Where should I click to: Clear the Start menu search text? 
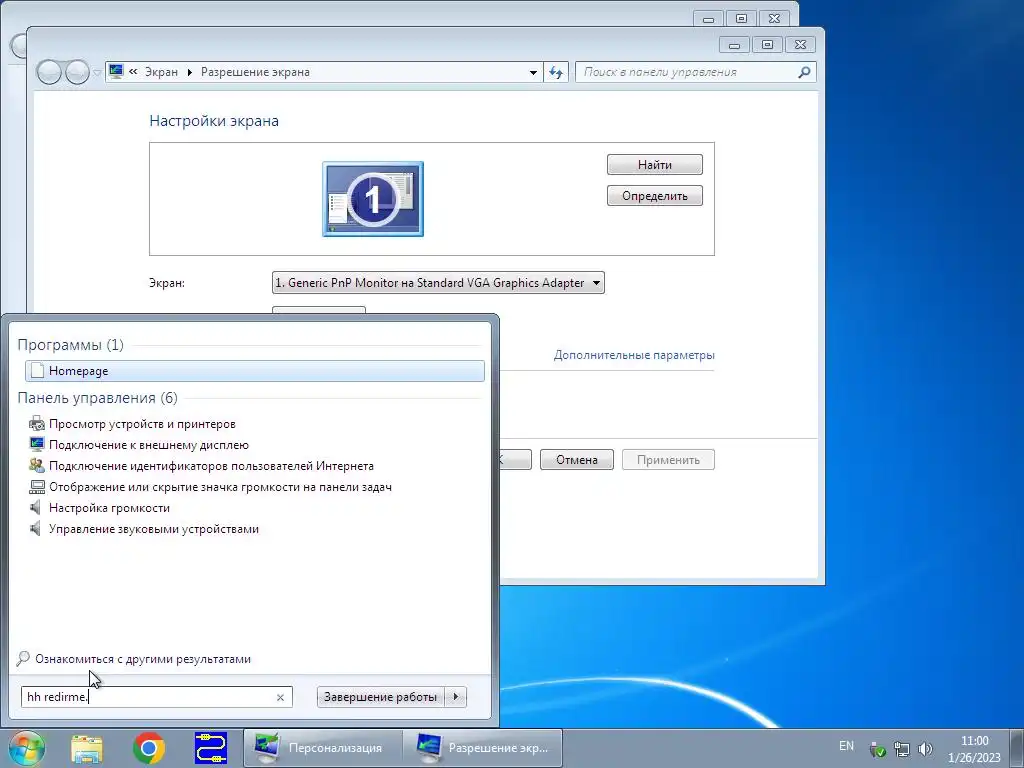click(280, 697)
